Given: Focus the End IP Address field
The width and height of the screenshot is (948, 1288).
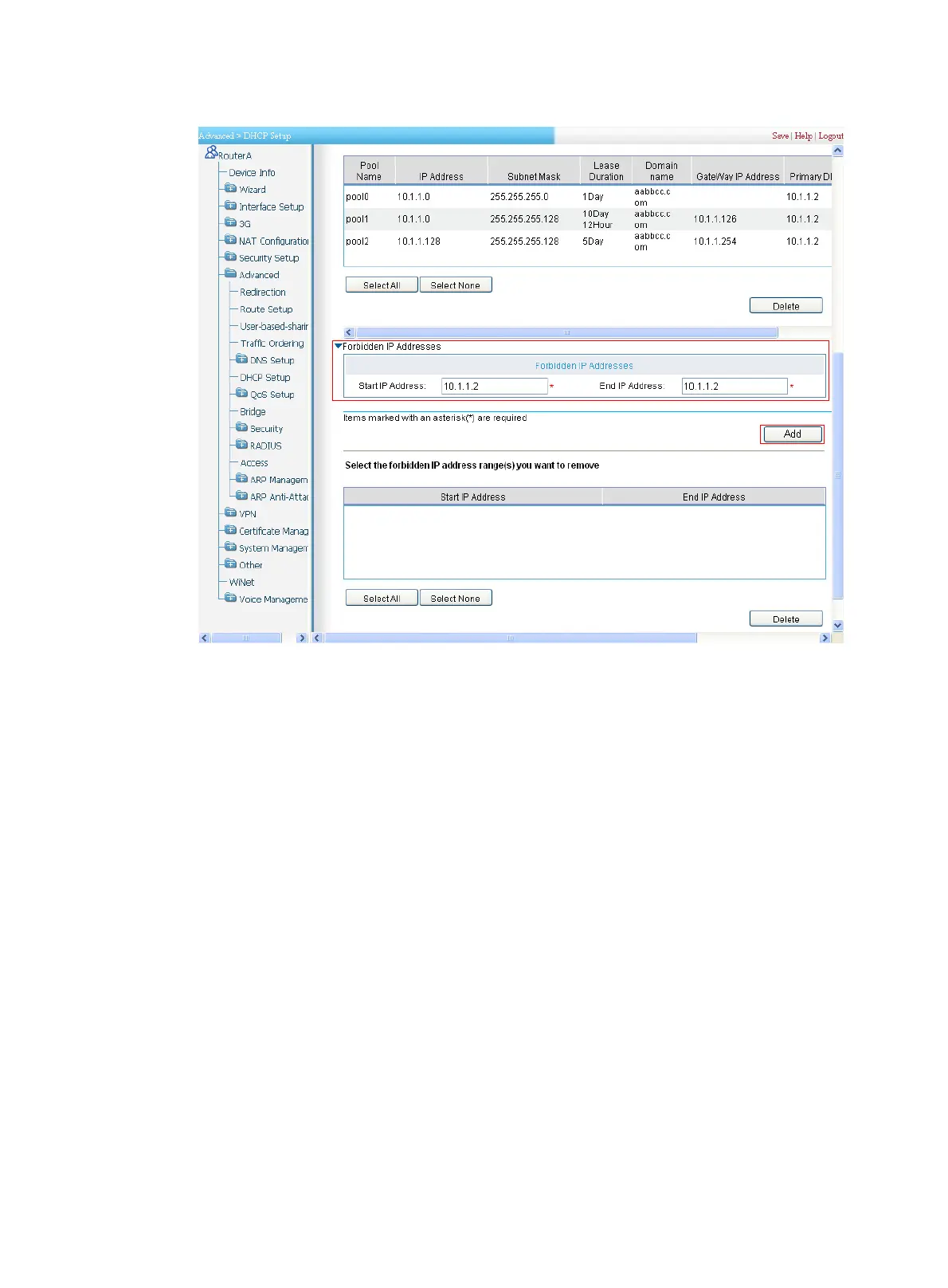Looking at the screenshot, I should [735, 386].
